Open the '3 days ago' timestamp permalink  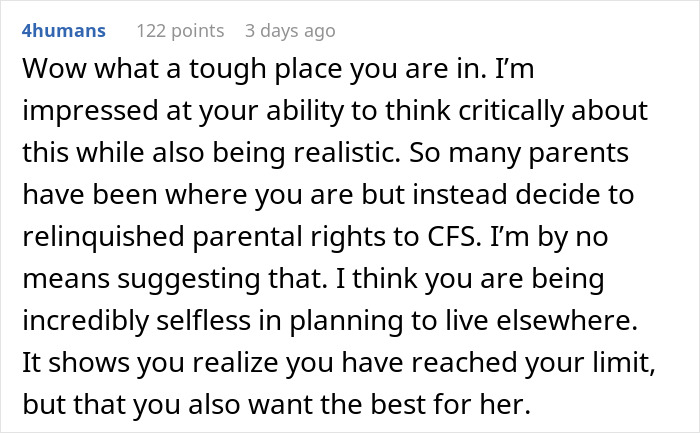[x=290, y=31]
